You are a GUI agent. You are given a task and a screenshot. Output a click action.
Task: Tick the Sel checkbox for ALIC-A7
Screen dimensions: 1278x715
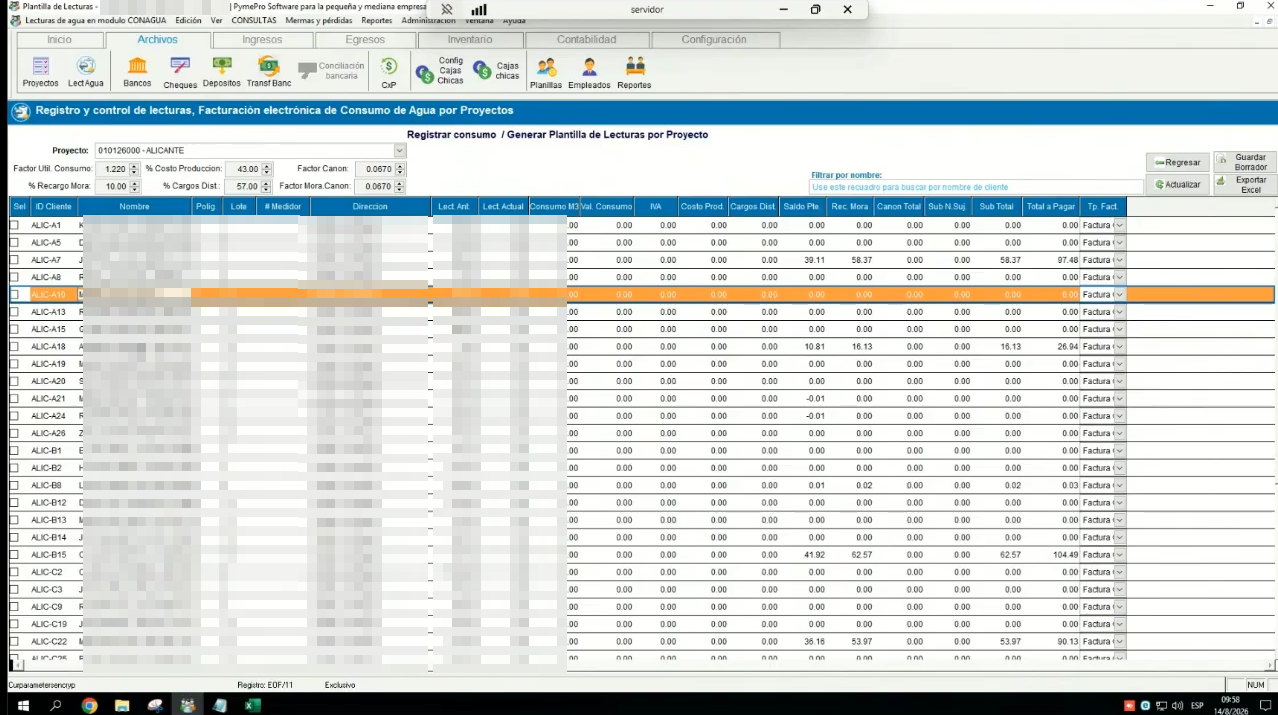click(15, 260)
